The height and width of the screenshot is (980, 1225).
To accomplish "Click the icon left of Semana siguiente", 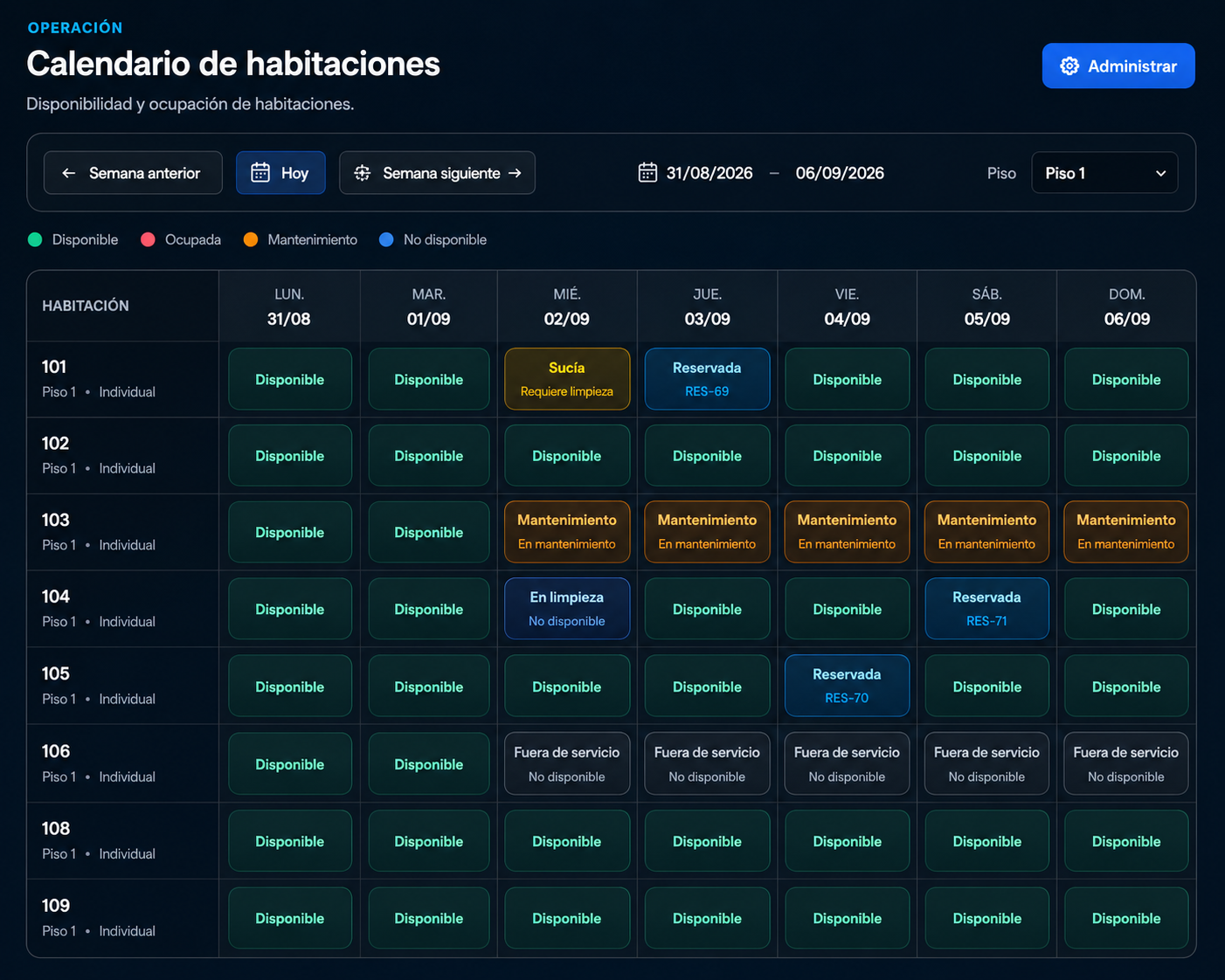I will (363, 173).
